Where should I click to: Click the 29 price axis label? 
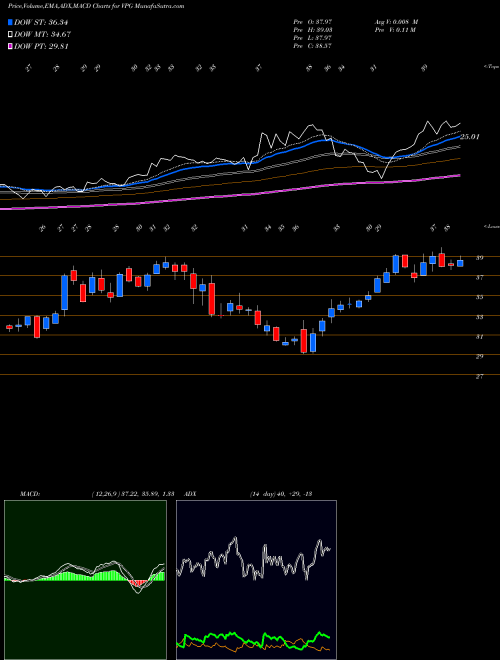tap(479, 357)
